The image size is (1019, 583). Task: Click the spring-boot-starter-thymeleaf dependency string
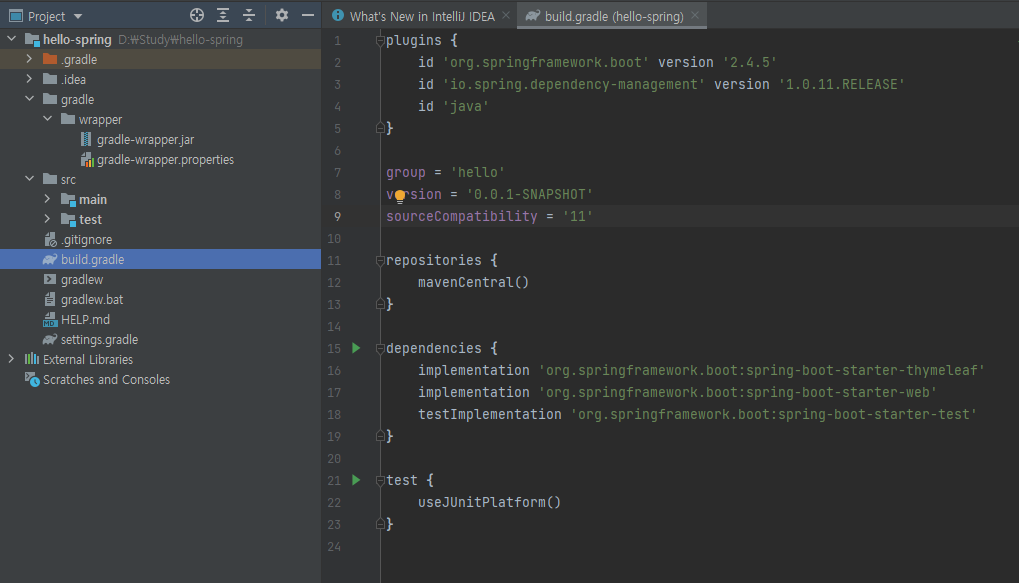point(761,370)
